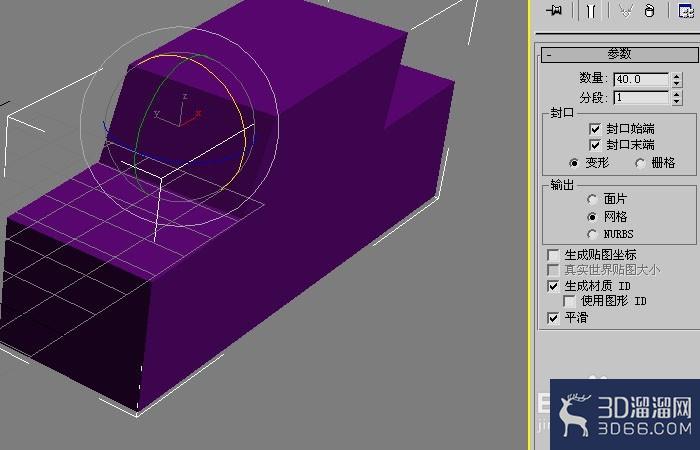The width and height of the screenshot is (700, 450).
Task: Click the 数量 label text
Action: 592,79
